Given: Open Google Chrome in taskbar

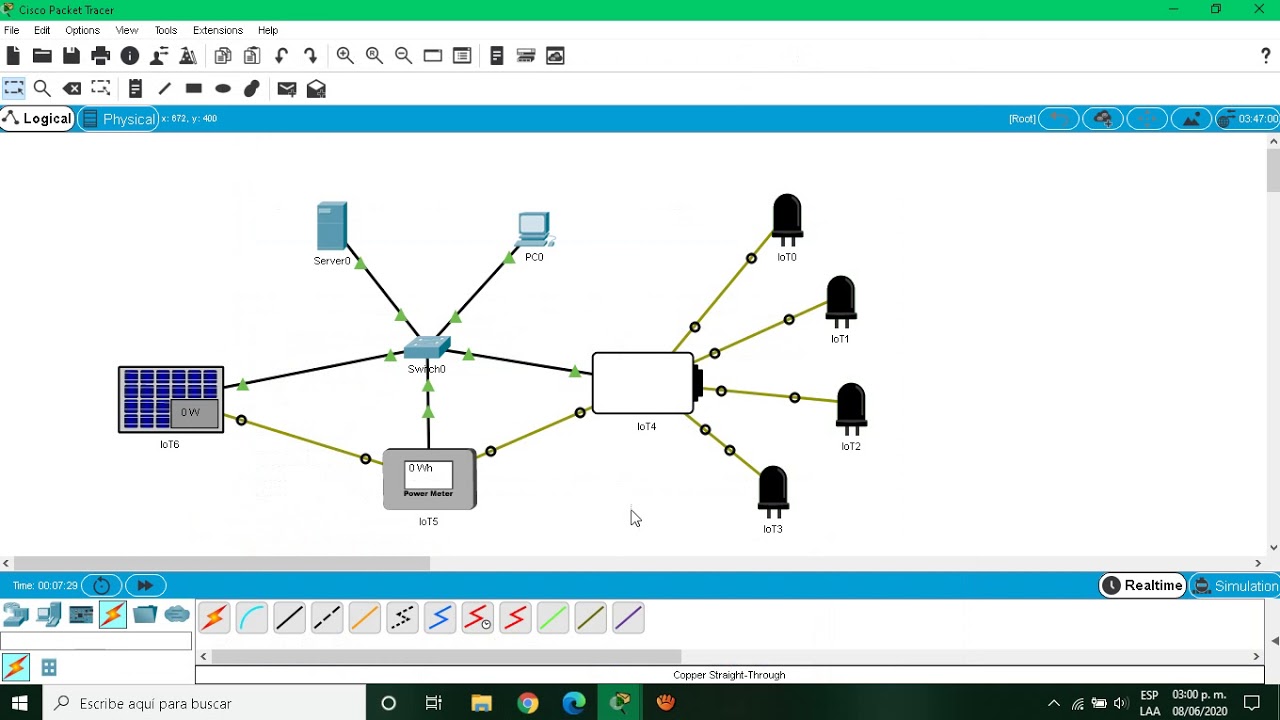Looking at the screenshot, I should click(x=527, y=703).
